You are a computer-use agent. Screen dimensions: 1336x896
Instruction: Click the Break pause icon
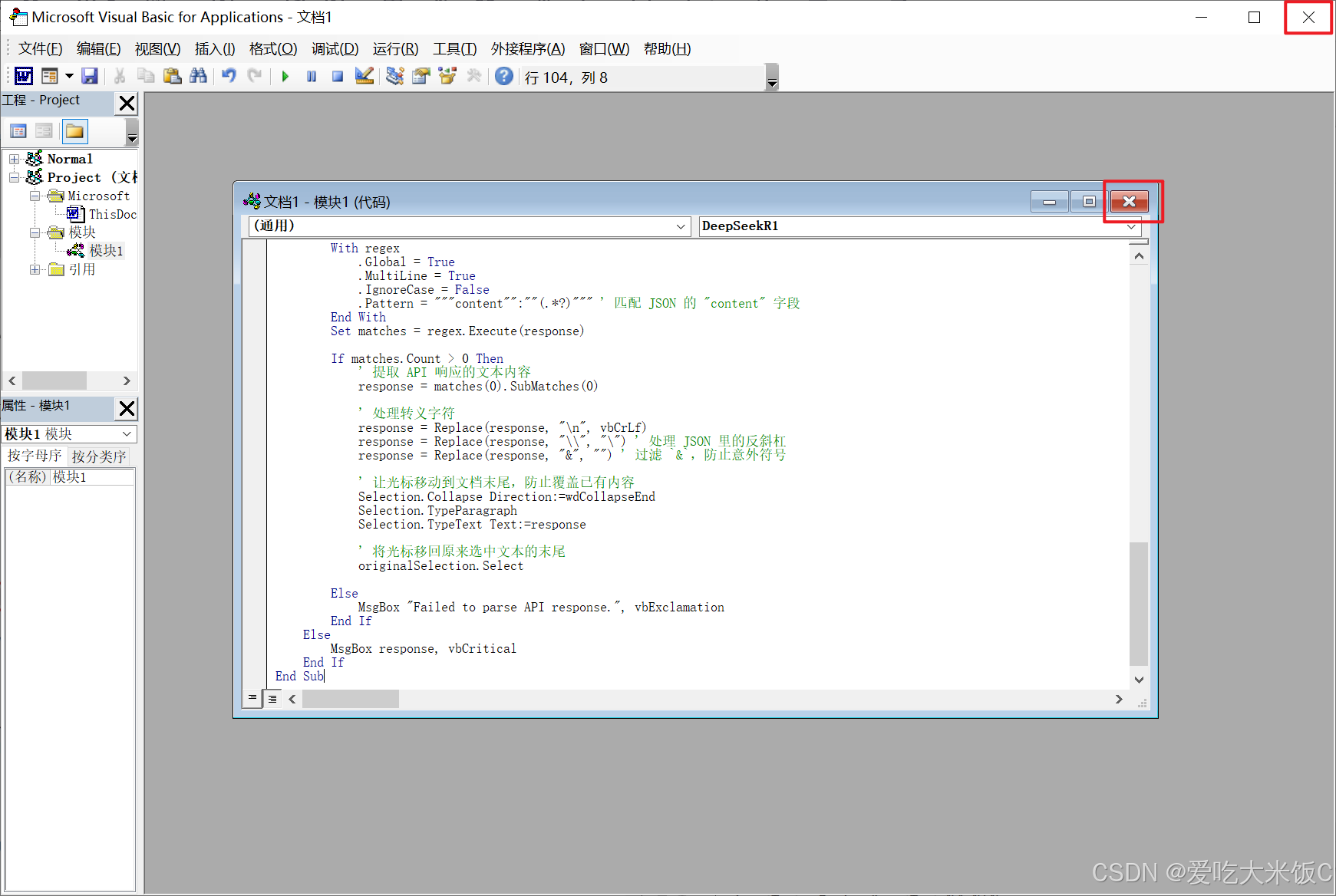tap(312, 76)
